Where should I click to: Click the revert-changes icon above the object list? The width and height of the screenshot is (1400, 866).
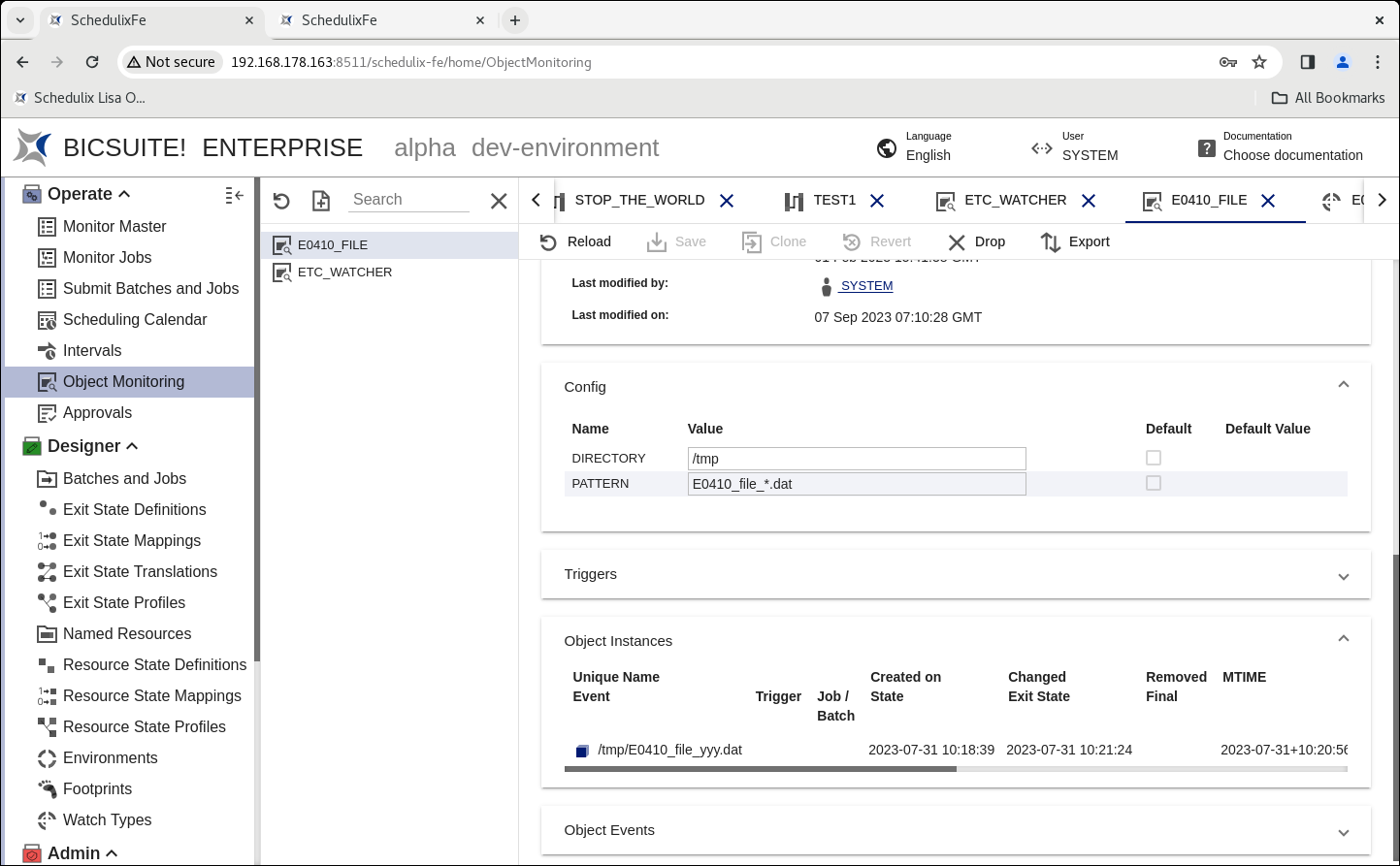(281, 200)
